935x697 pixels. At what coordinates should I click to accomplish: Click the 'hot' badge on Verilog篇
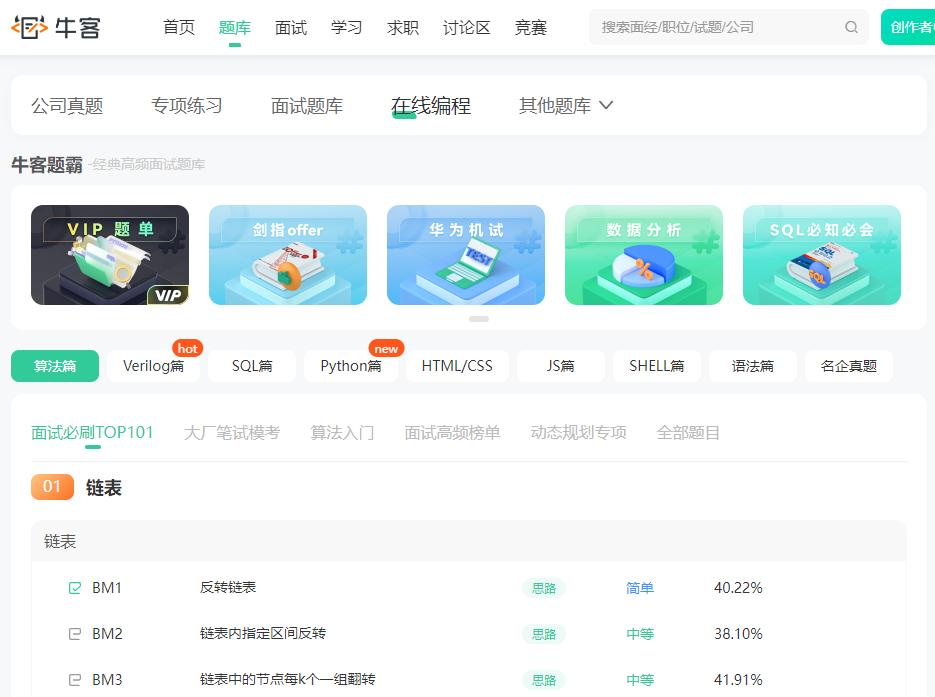(187, 350)
